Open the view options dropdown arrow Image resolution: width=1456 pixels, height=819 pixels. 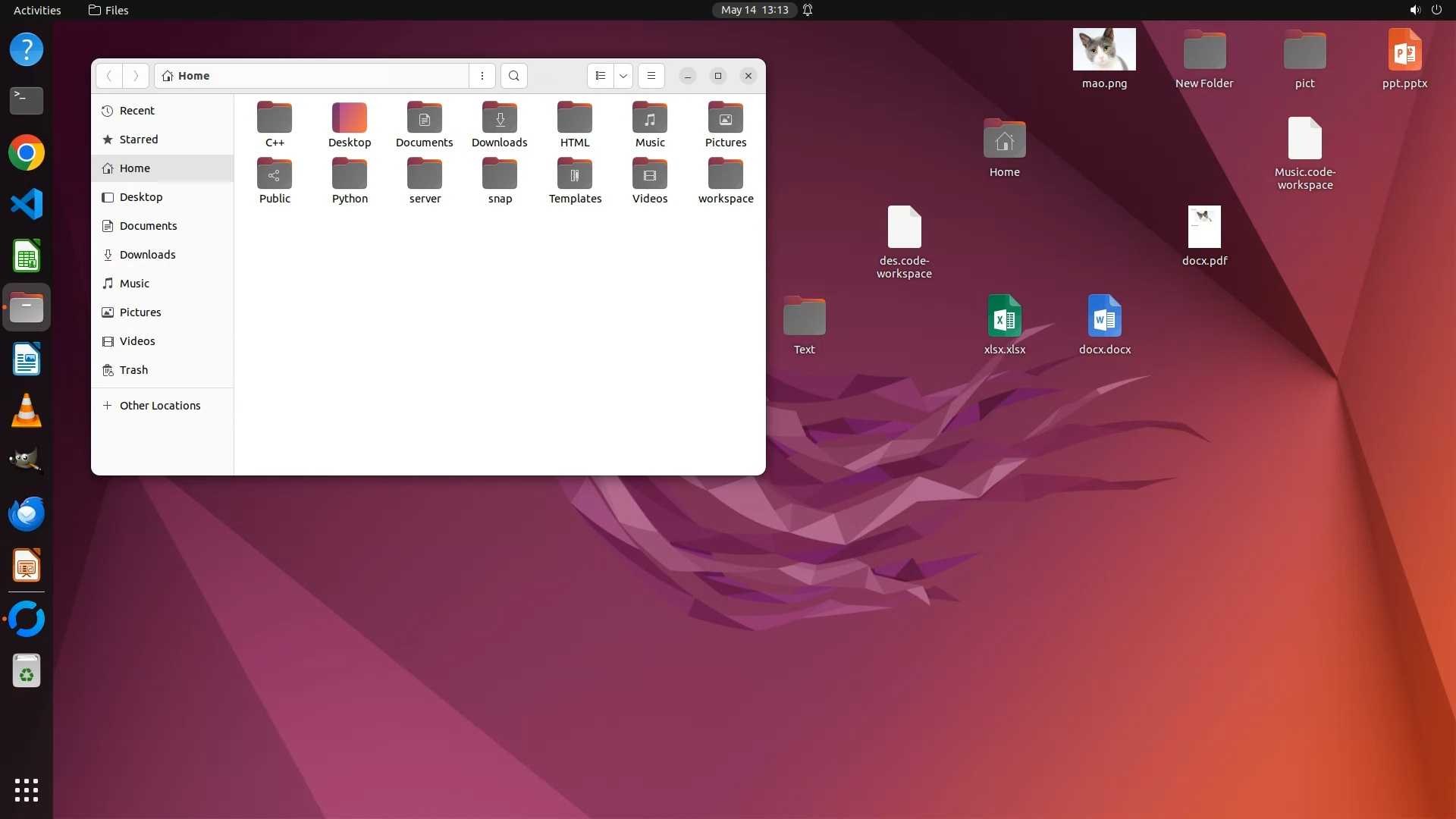coord(623,76)
